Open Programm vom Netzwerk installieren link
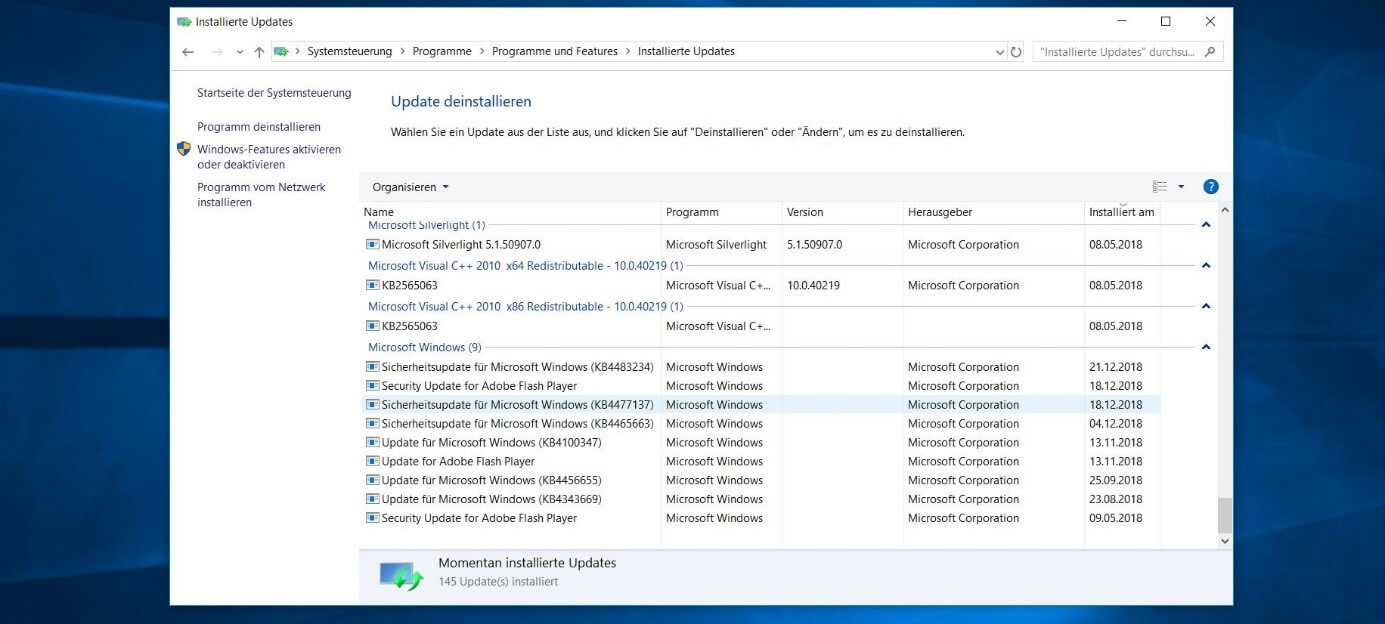 coord(261,195)
